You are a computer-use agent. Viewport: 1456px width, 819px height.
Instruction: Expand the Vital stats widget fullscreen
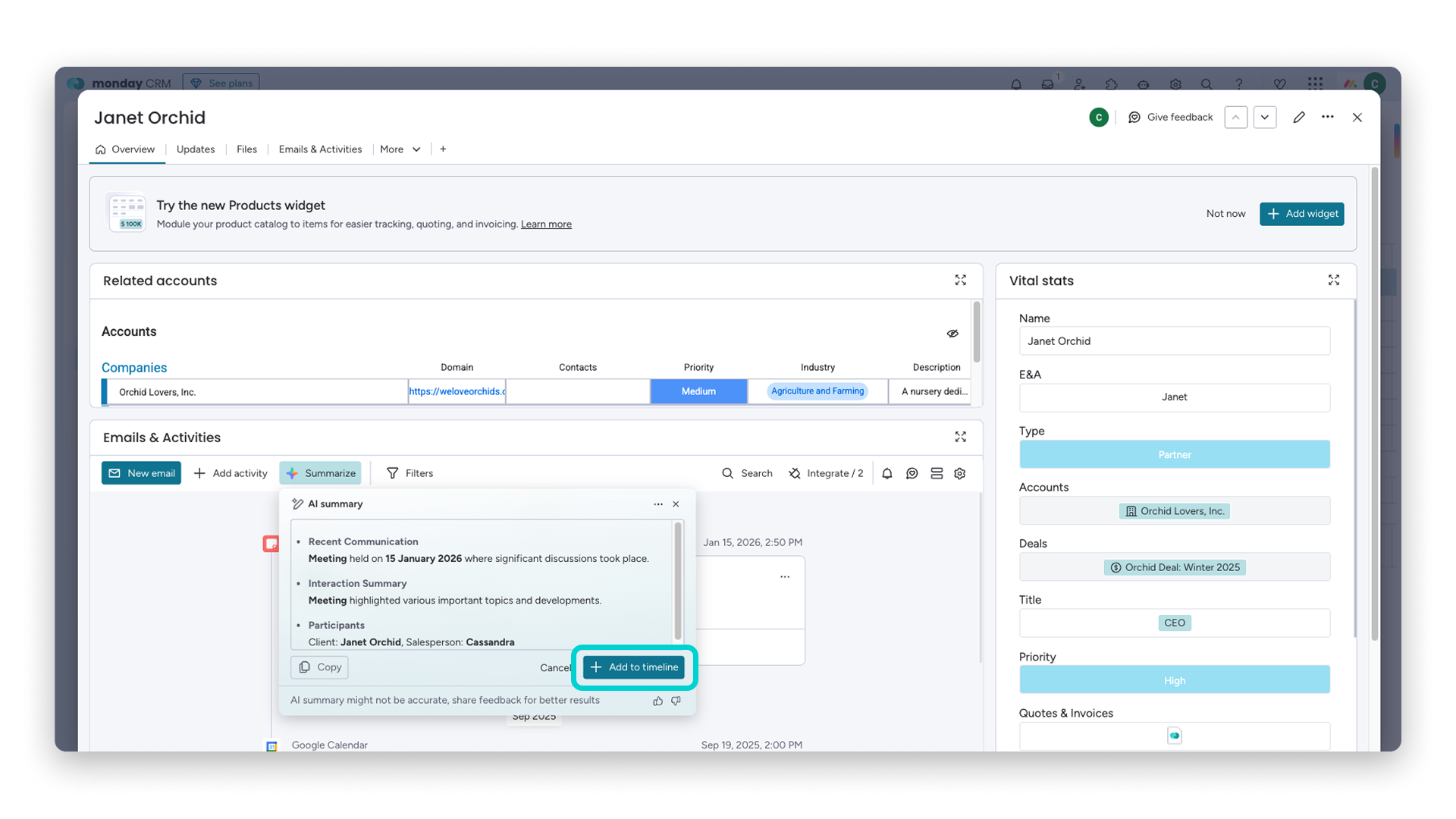click(x=1334, y=281)
